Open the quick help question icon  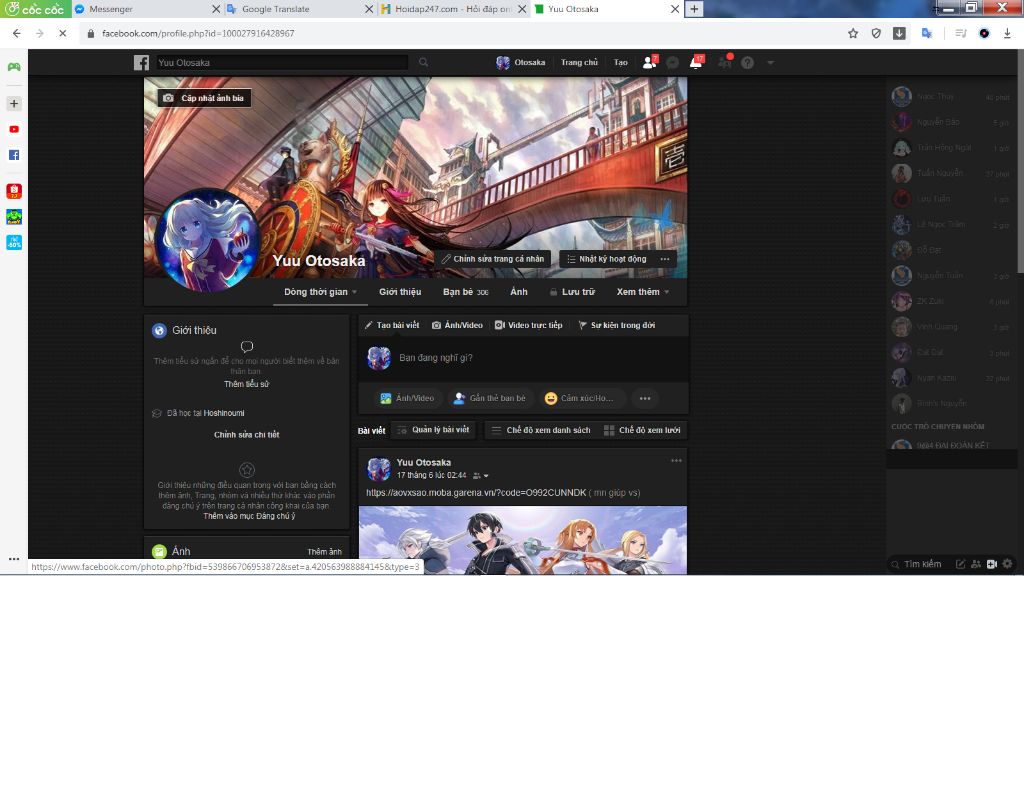pos(748,63)
